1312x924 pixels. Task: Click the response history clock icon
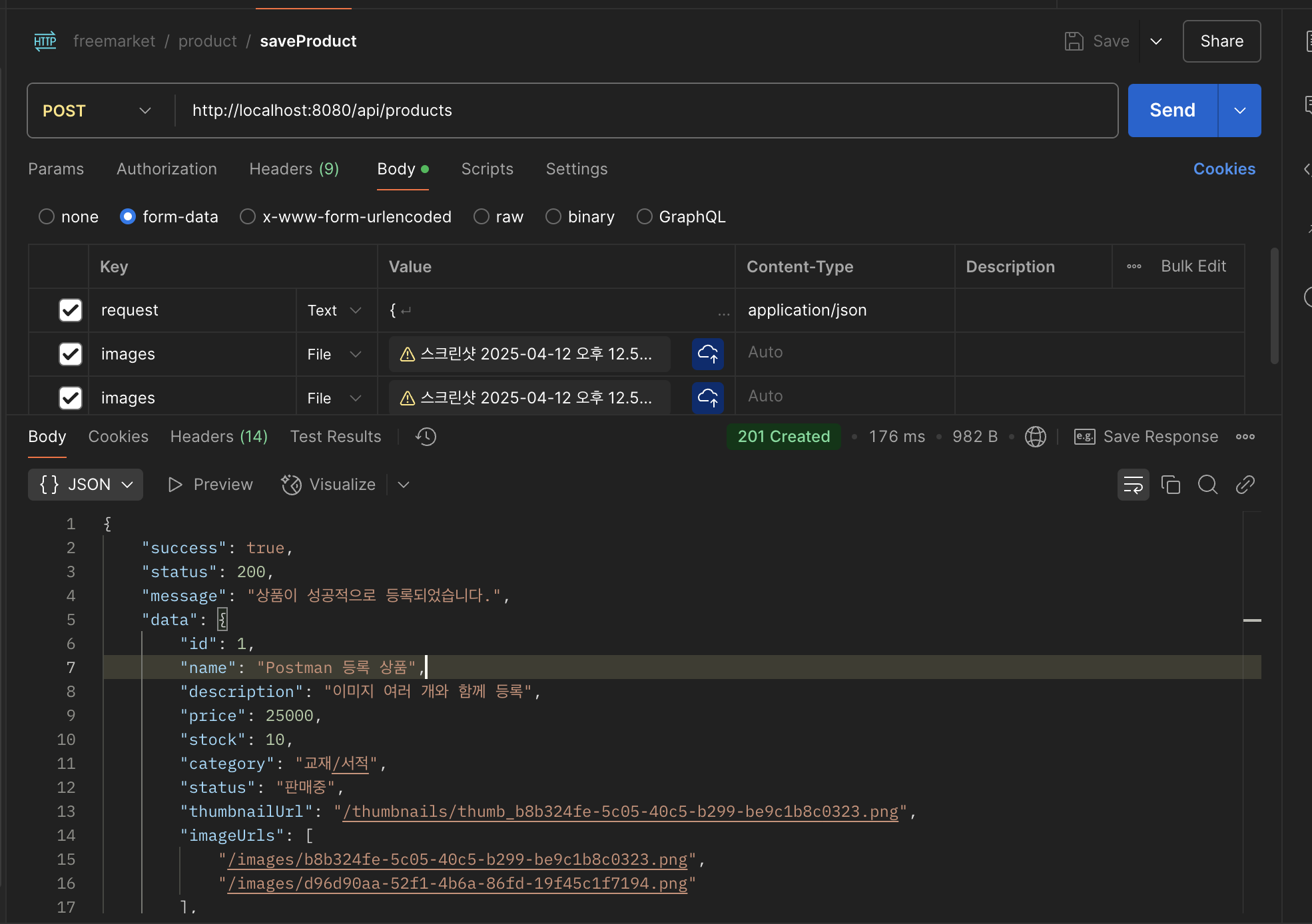(x=426, y=437)
